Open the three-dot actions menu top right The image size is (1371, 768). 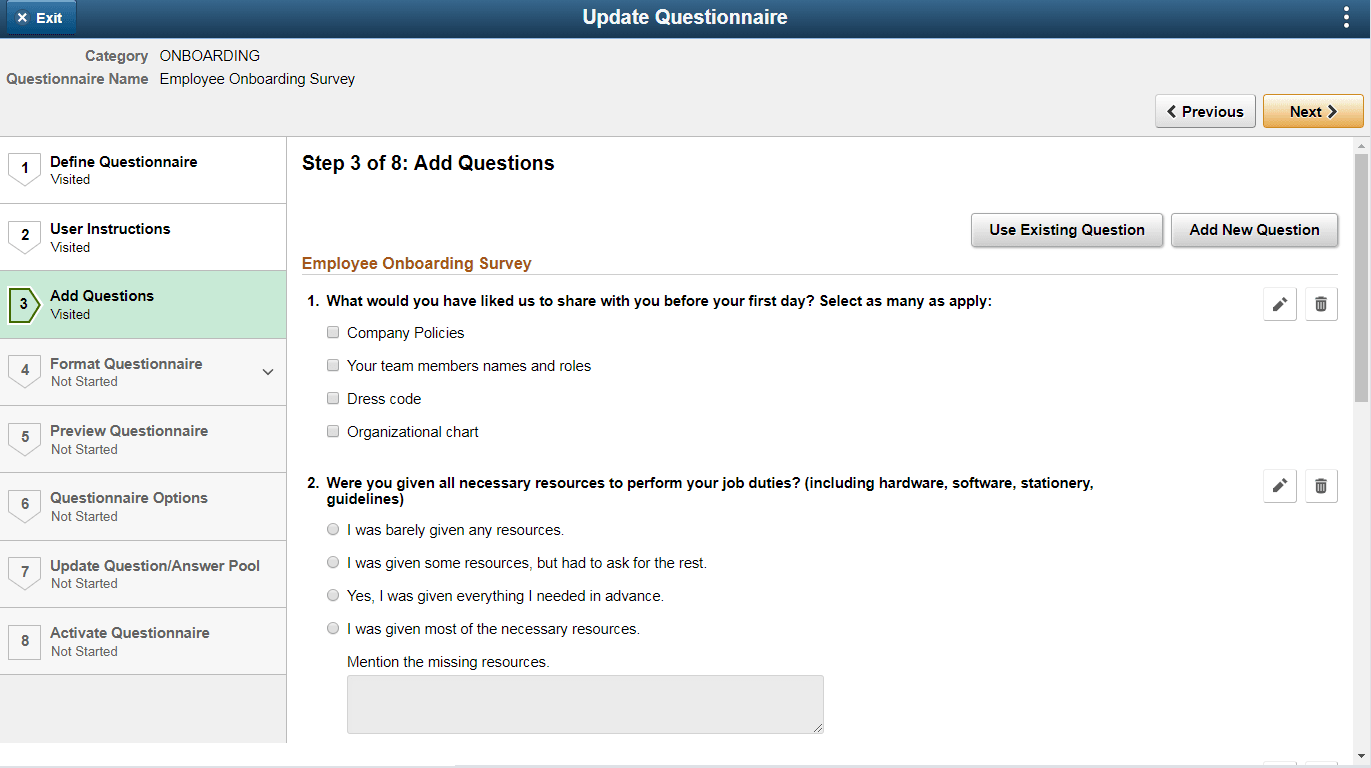(x=1345, y=17)
